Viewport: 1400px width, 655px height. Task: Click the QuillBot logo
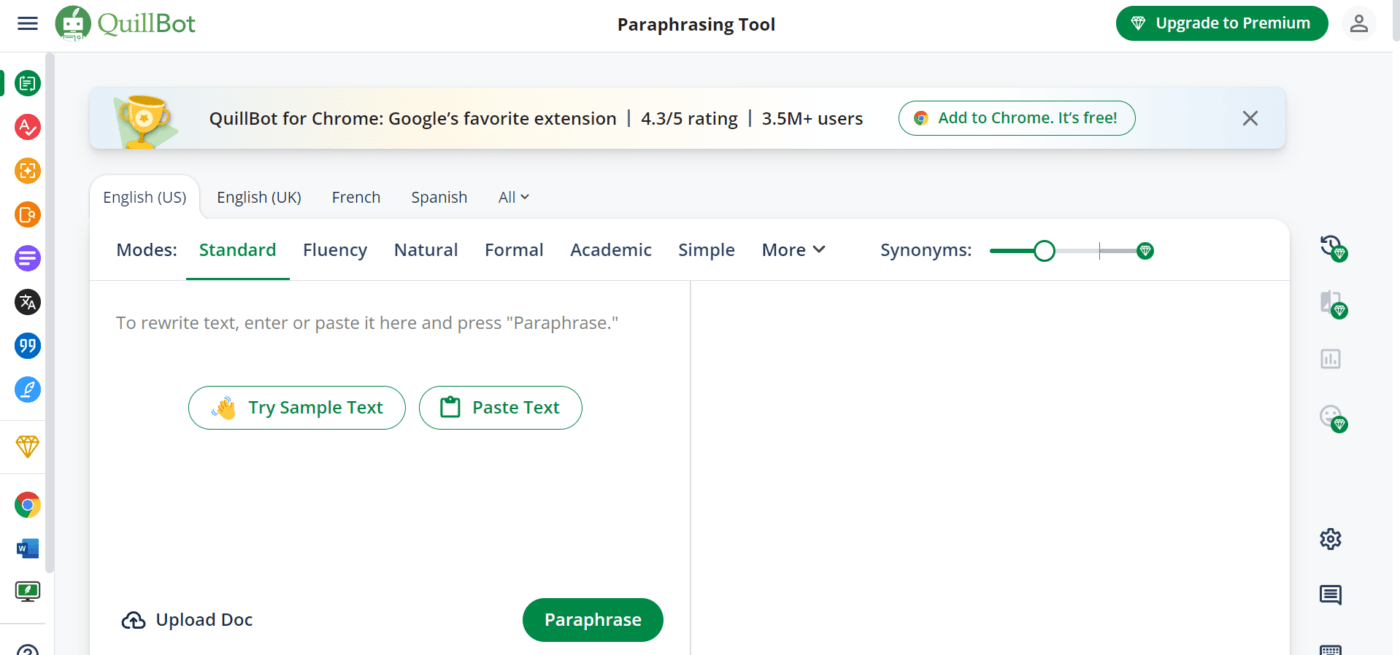pyautogui.click(x=126, y=23)
